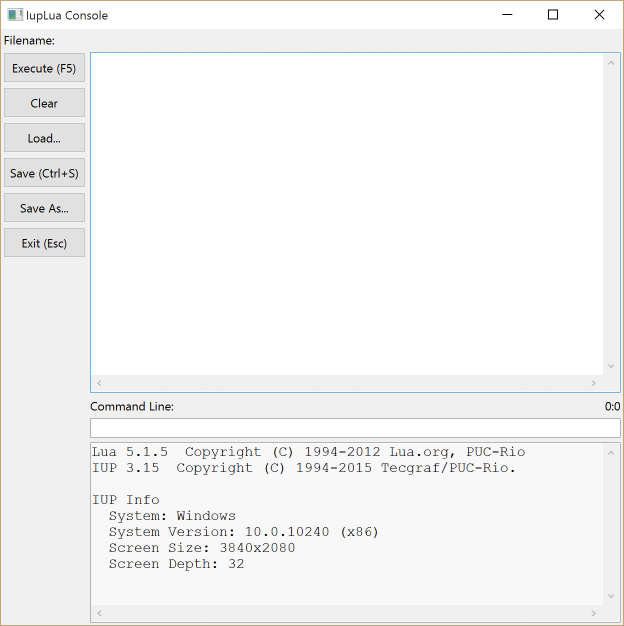624x626 pixels.
Task: Save the script using Save (Ctrl+S)
Action: click(x=44, y=173)
